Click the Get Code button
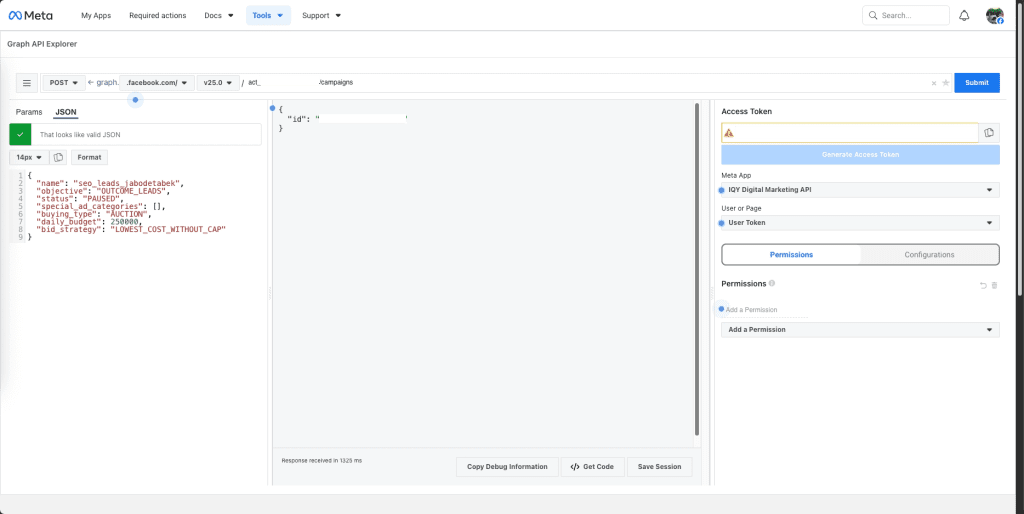Screen dimensions: 1024x514 (592, 467)
